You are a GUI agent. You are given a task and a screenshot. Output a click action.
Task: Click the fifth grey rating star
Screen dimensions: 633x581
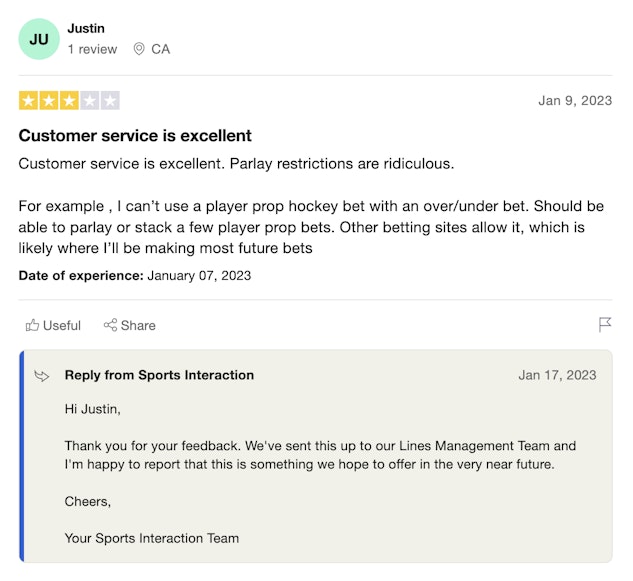point(110,101)
